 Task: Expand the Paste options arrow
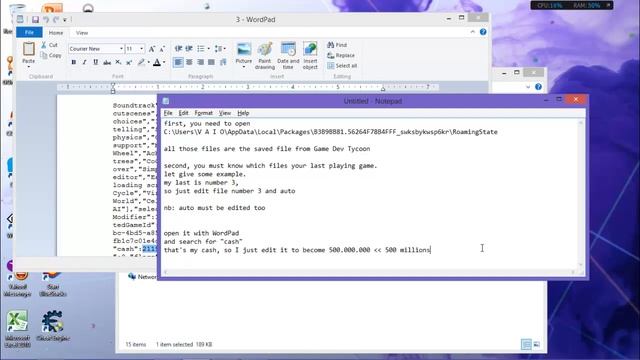coord(29,66)
